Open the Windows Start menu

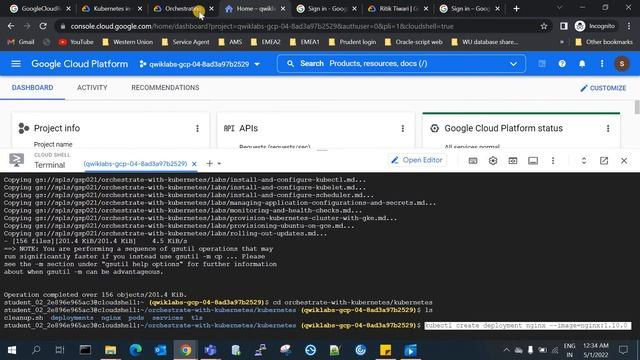(12, 350)
